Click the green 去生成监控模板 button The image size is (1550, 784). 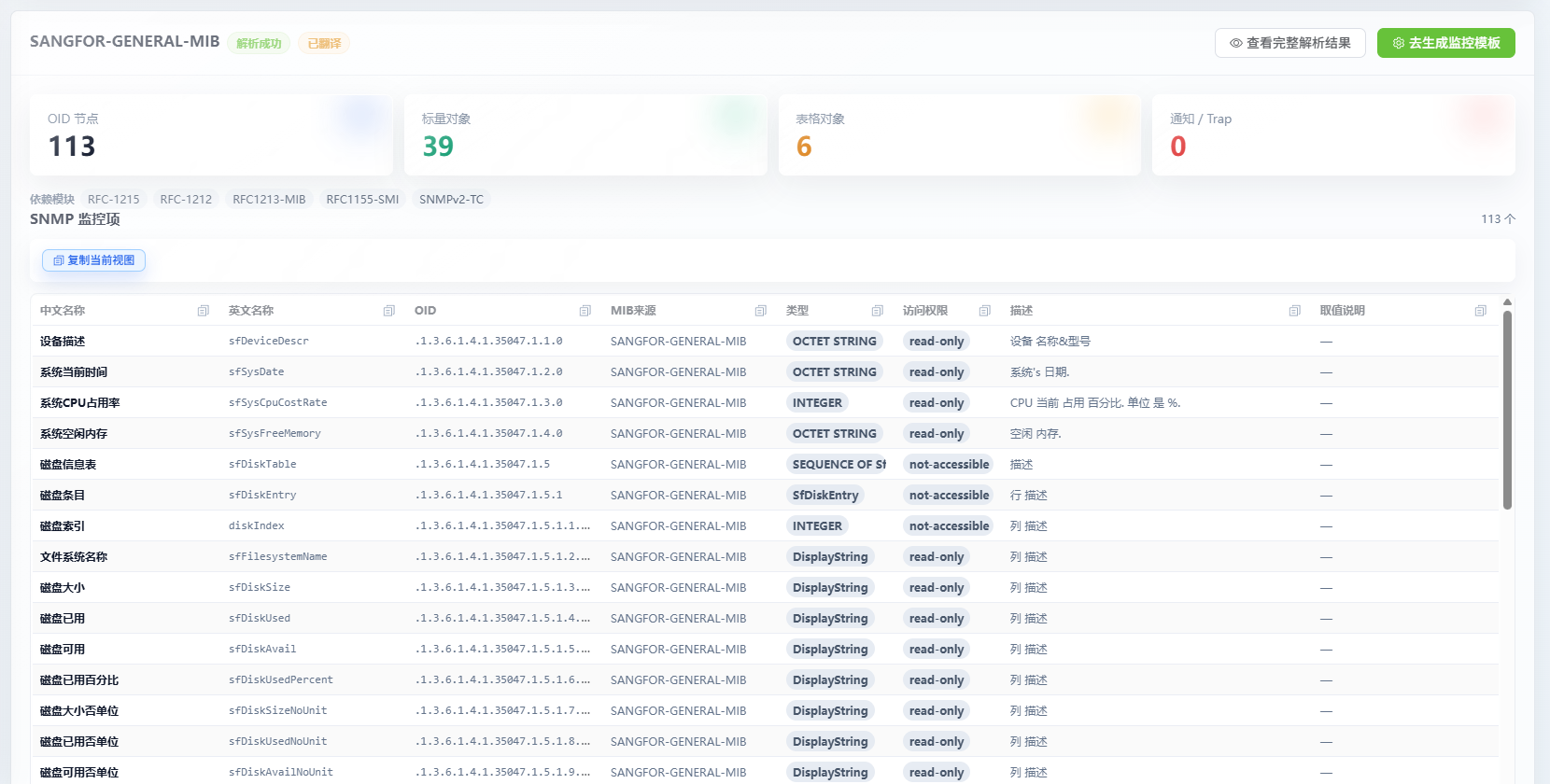click(1446, 43)
